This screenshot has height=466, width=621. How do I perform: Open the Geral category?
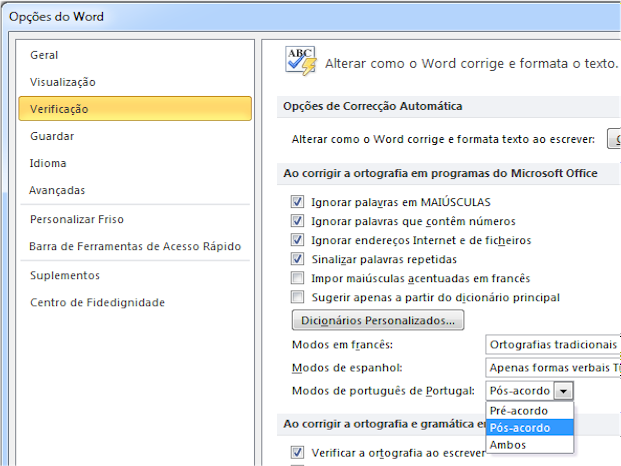click(44, 55)
